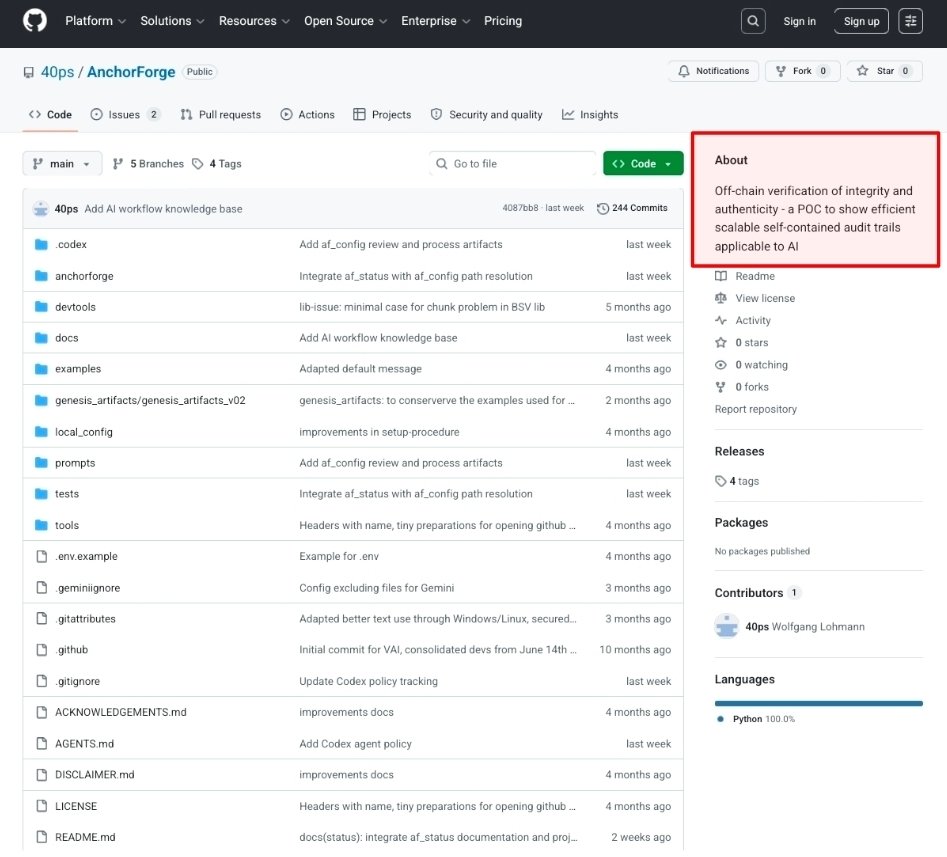Click the pulse icon beside Activity
Viewport: 947px width, 857px height.
(721, 320)
